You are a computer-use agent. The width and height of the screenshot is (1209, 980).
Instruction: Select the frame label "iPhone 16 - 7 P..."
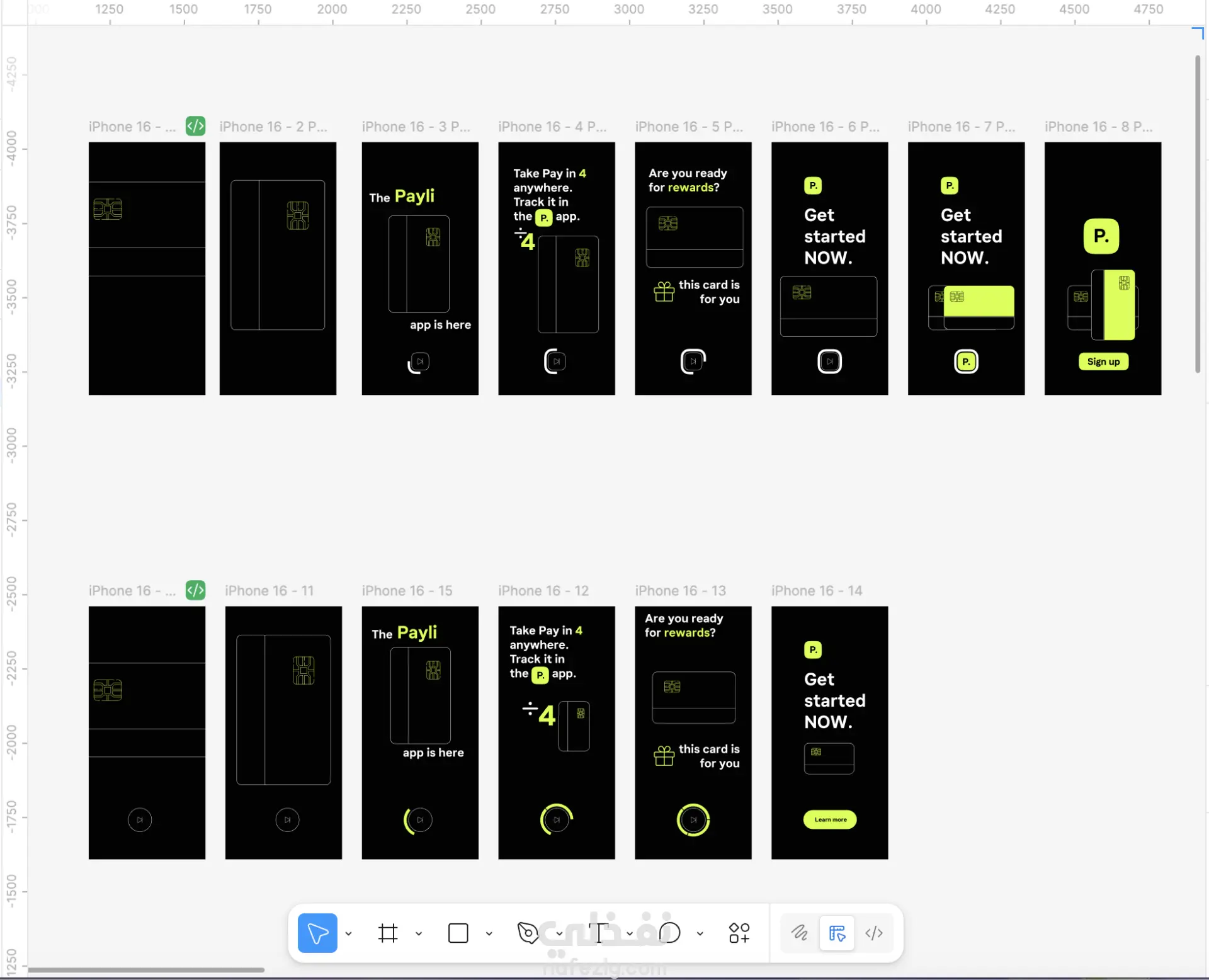(x=962, y=127)
